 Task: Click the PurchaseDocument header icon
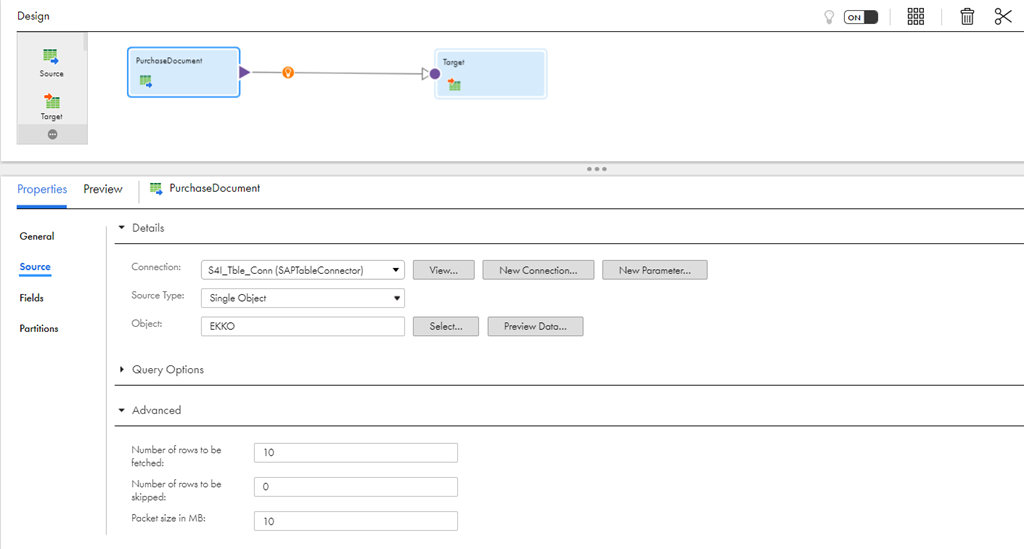(x=156, y=189)
